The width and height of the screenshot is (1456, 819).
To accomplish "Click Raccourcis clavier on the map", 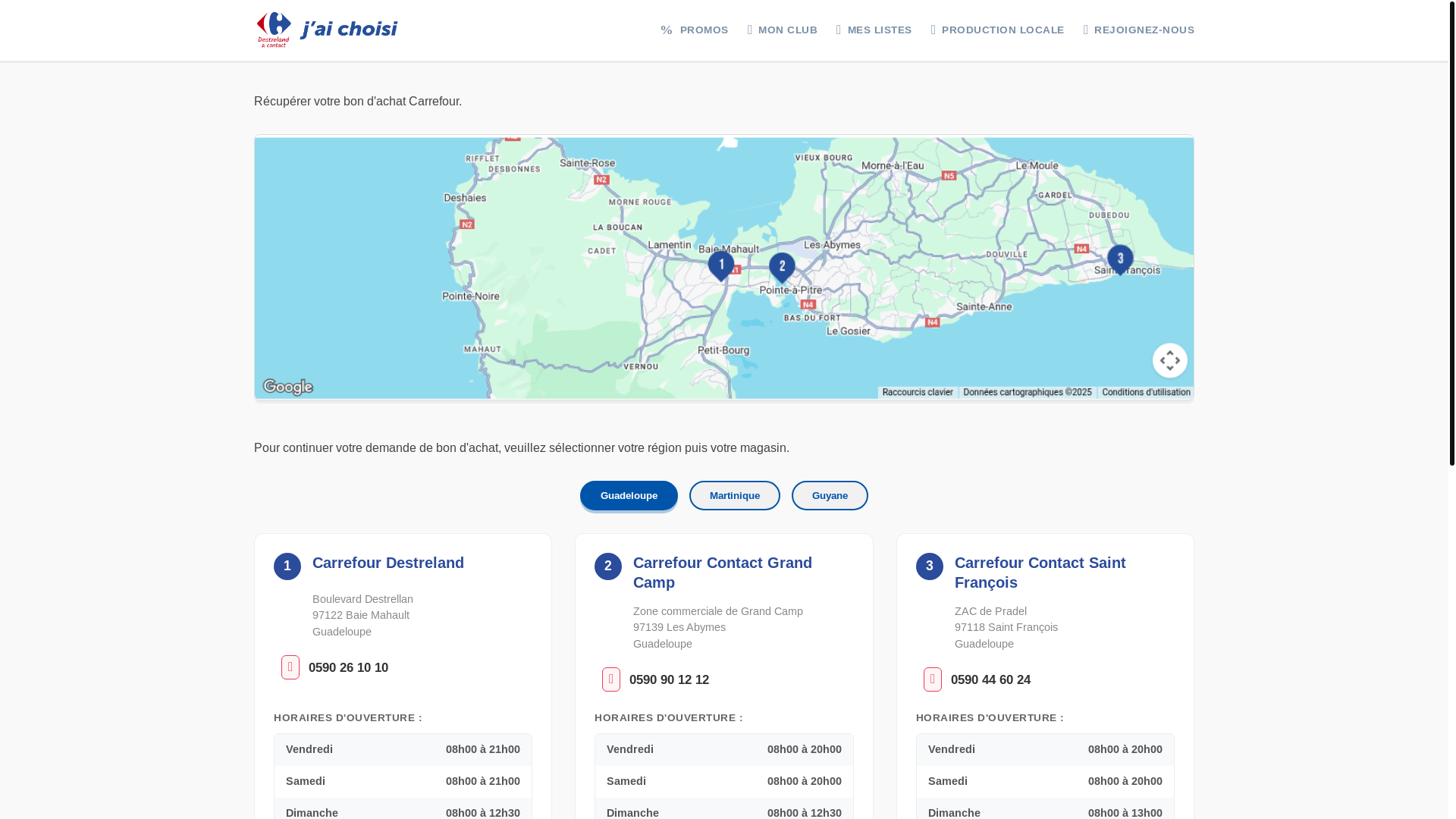I will coord(918,393).
